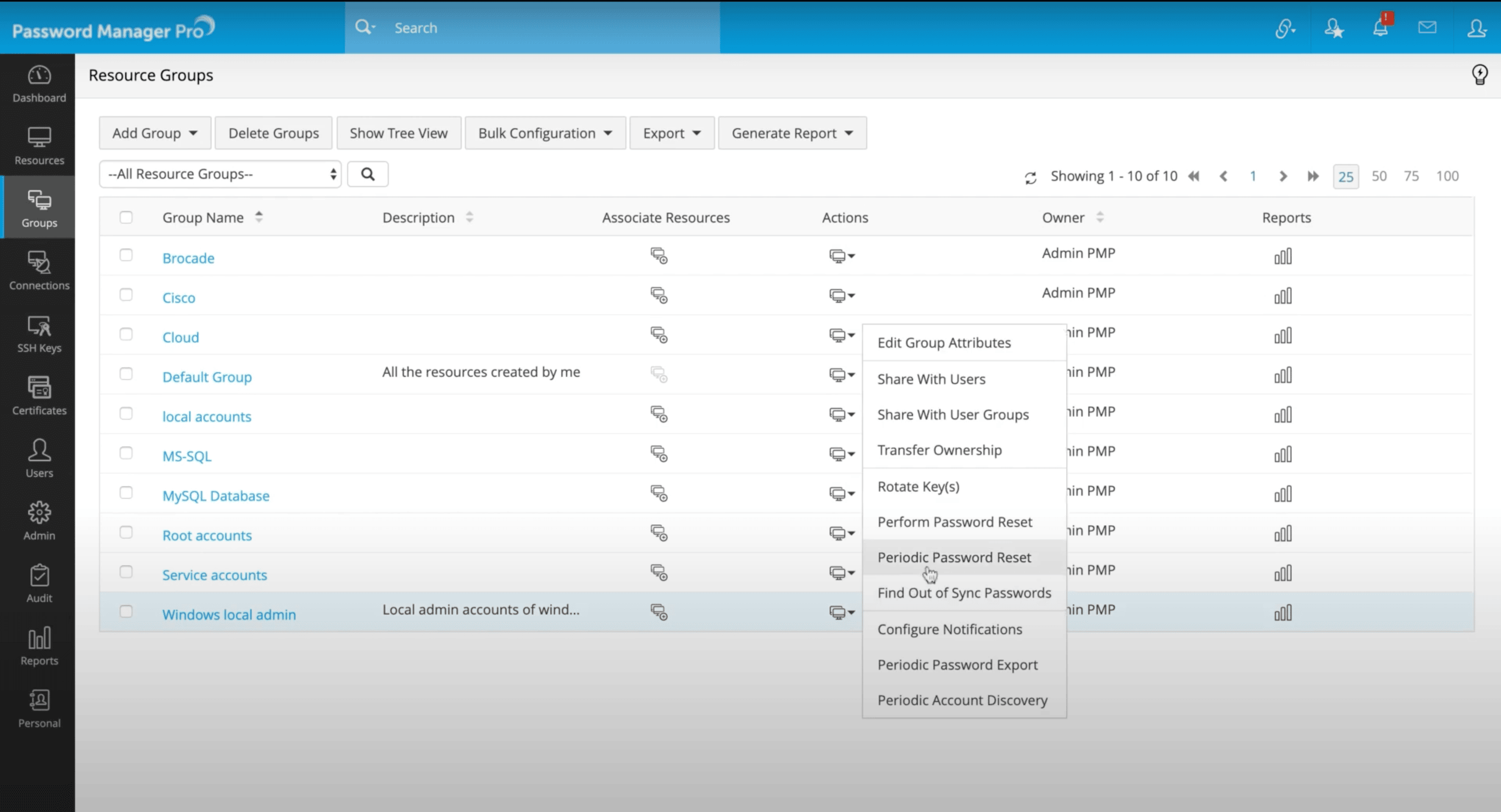
Task: Go to Connections in the sidebar
Action: [x=39, y=272]
